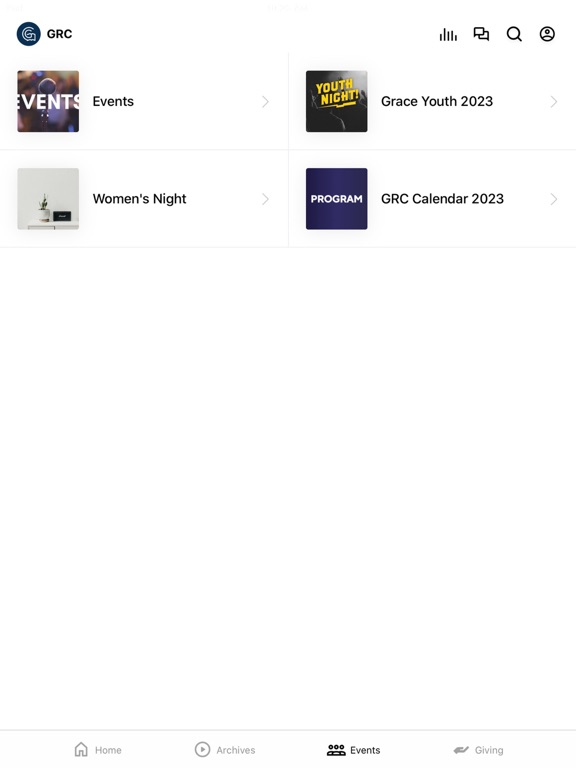The width and height of the screenshot is (576, 768).
Task: Switch to the Giving tab label
Action: (x=489, y=750)
